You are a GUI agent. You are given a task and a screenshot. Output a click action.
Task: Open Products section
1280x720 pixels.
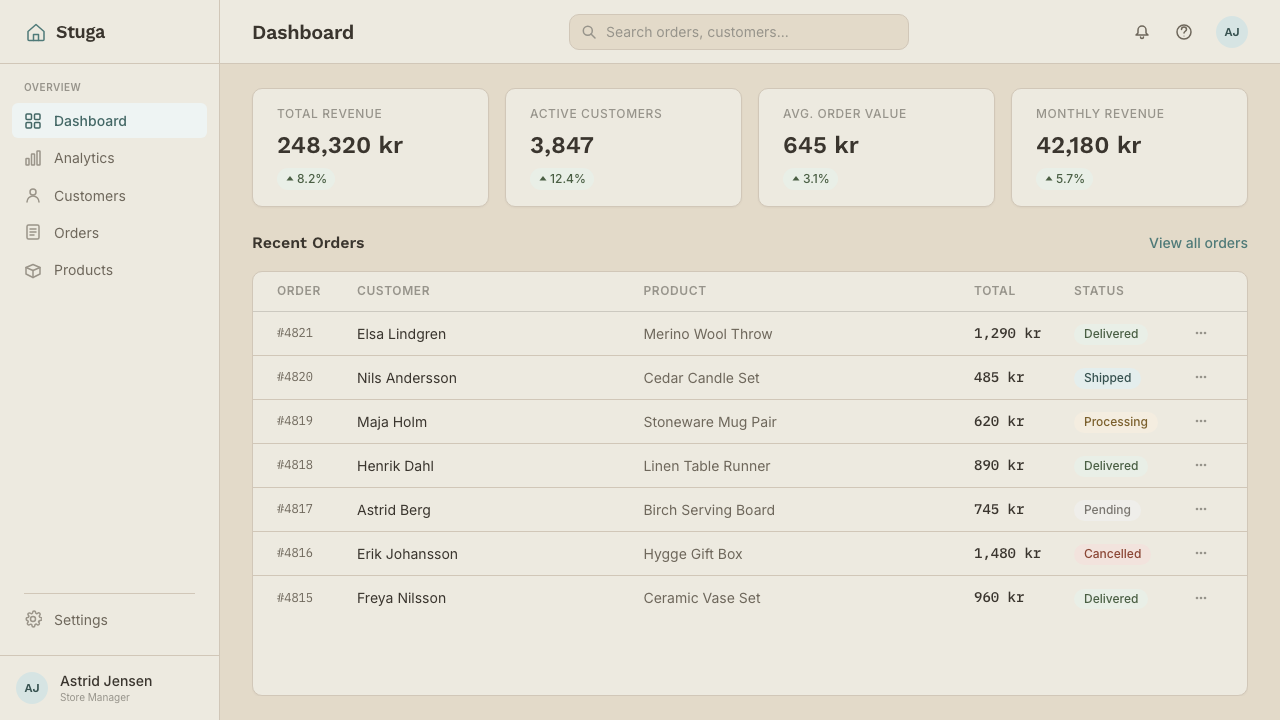tap(110, 270)
